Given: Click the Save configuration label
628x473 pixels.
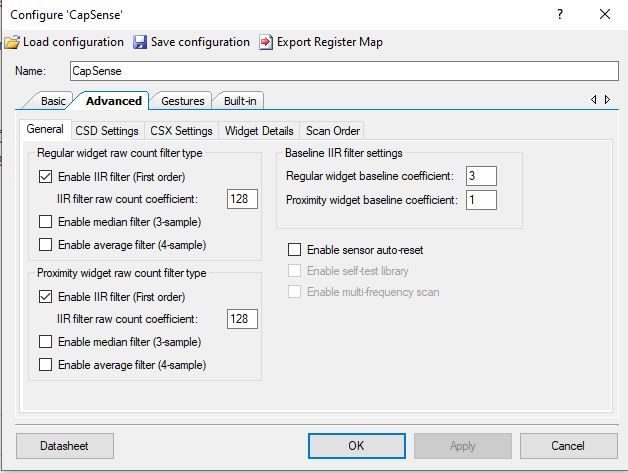Looking at the screenshot, I should (200, 42).
